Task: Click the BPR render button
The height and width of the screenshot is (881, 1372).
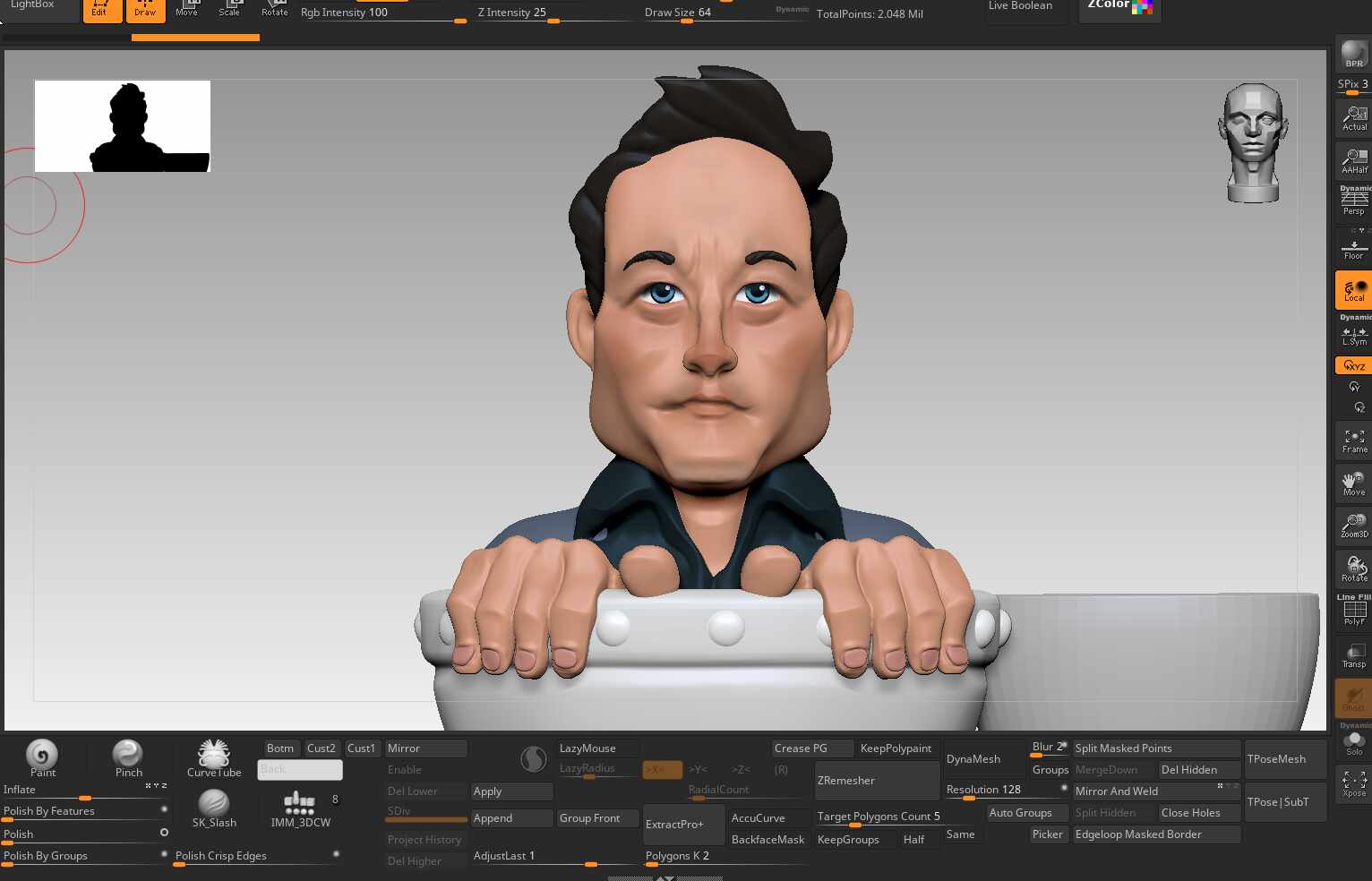Action: [x=1353, y=54]
